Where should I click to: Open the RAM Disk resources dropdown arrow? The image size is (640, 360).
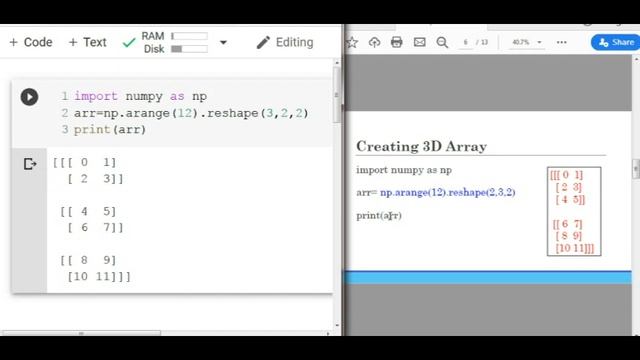(x=223, y=42)
